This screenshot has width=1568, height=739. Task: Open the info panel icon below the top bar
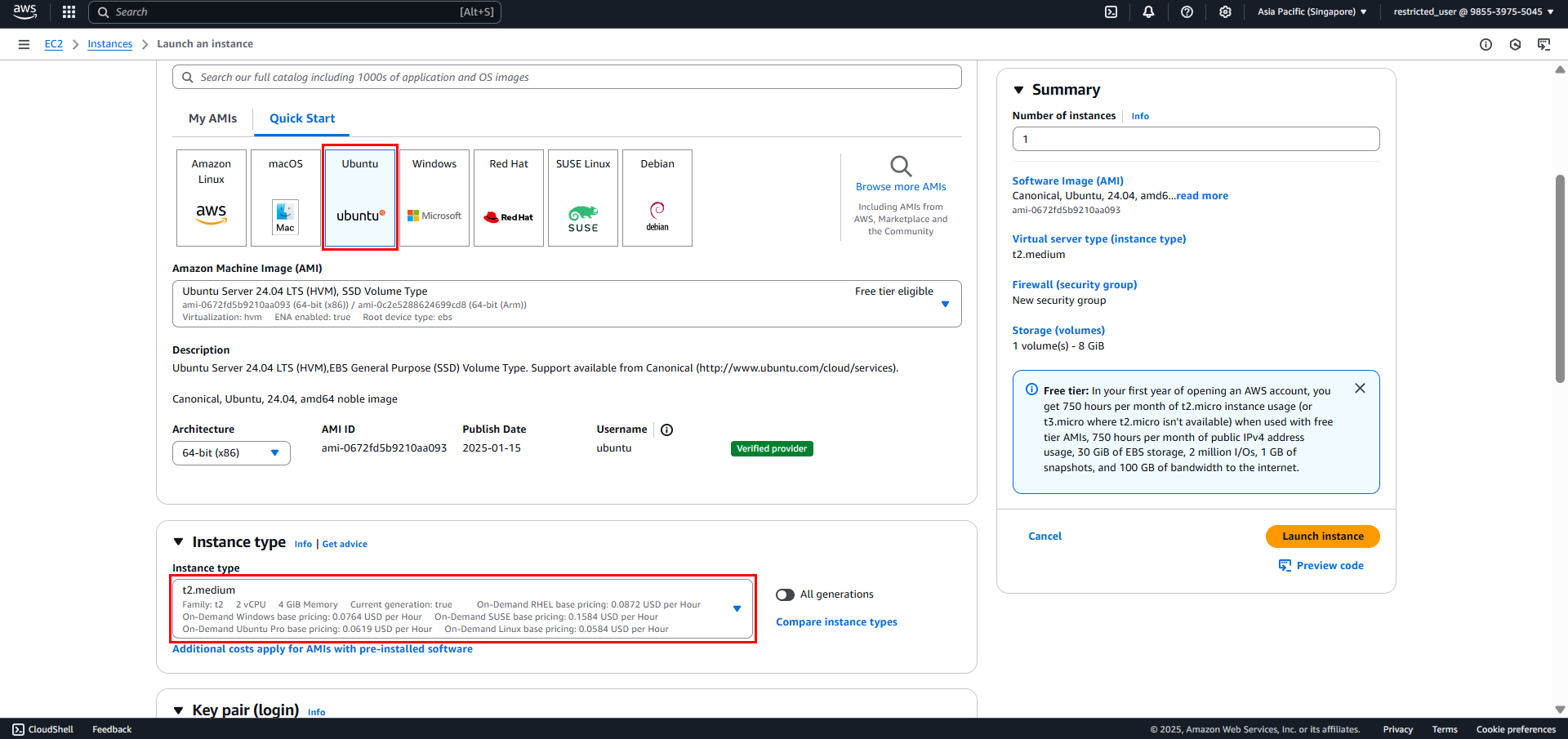tap(1486, 44)
